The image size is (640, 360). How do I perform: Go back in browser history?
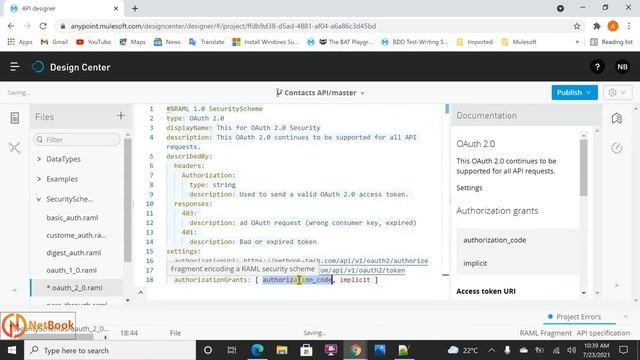(11, 26)
